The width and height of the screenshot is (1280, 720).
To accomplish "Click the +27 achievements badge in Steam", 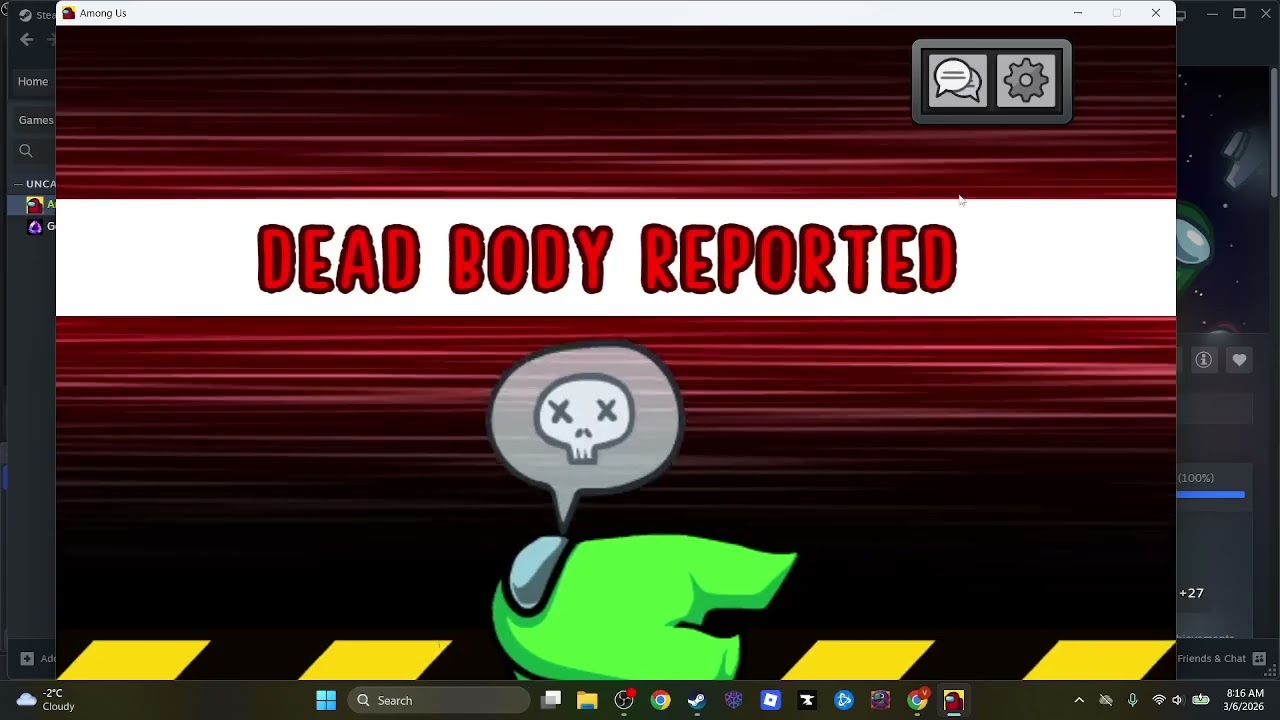I will pos(1191,593).
